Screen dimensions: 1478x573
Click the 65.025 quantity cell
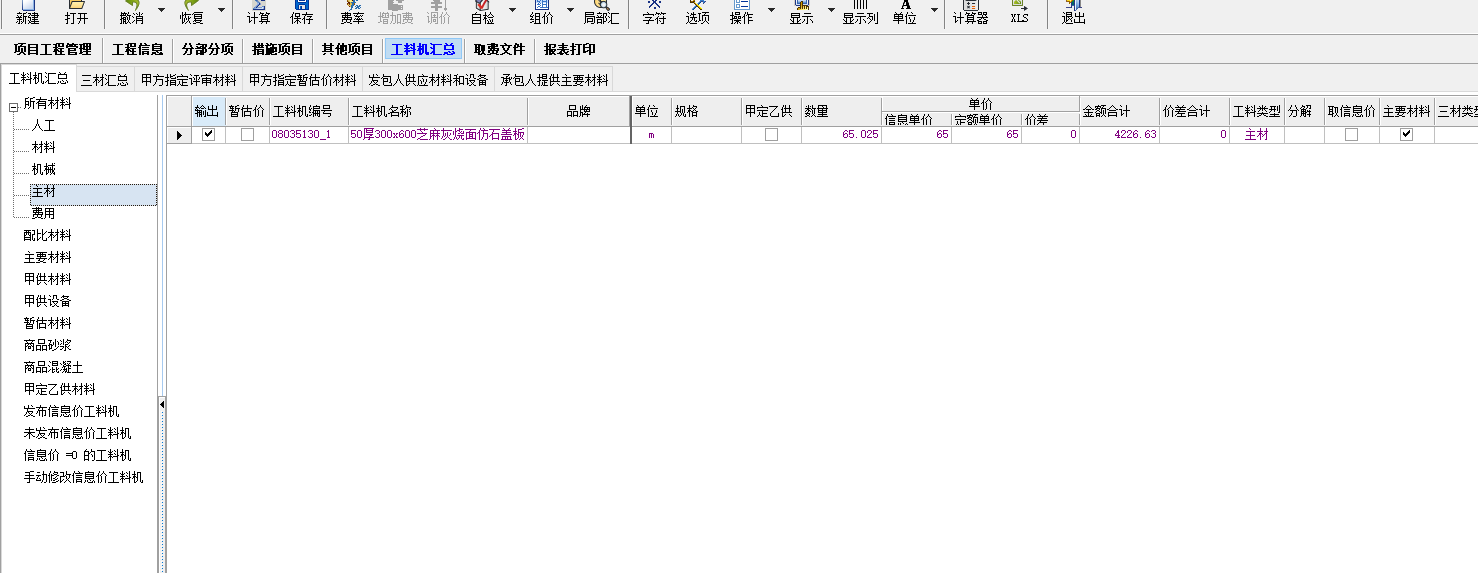pos(841,135)
